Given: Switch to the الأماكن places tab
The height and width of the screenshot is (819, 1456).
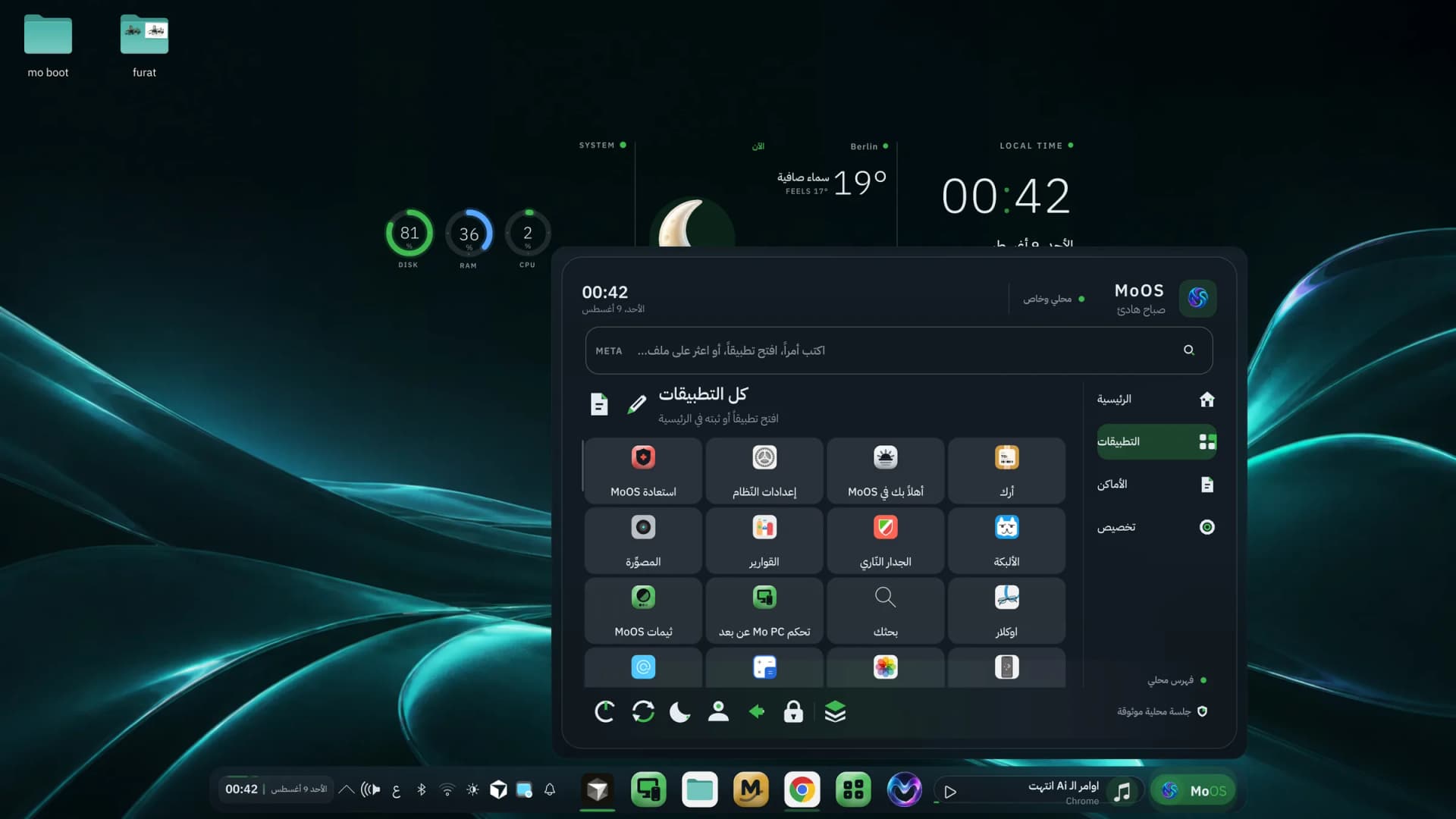Looking at the screenshot, I should [x=1156, y=484].
